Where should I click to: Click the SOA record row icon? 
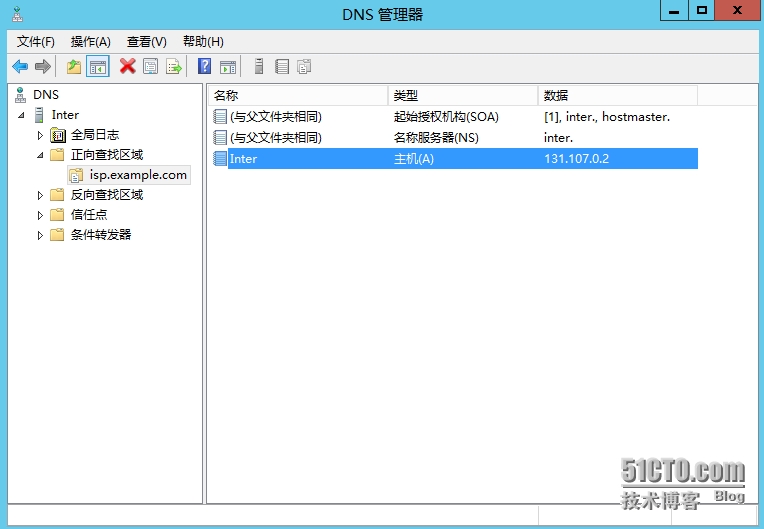coord(220,117)
